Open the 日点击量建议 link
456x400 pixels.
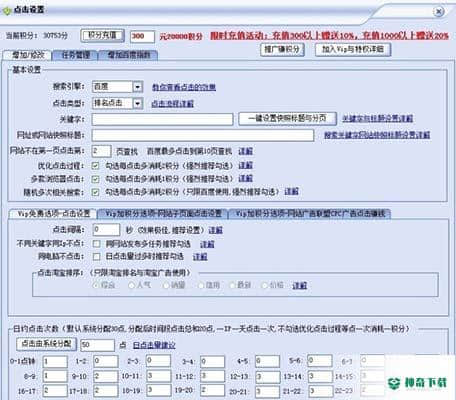(154, 345)
